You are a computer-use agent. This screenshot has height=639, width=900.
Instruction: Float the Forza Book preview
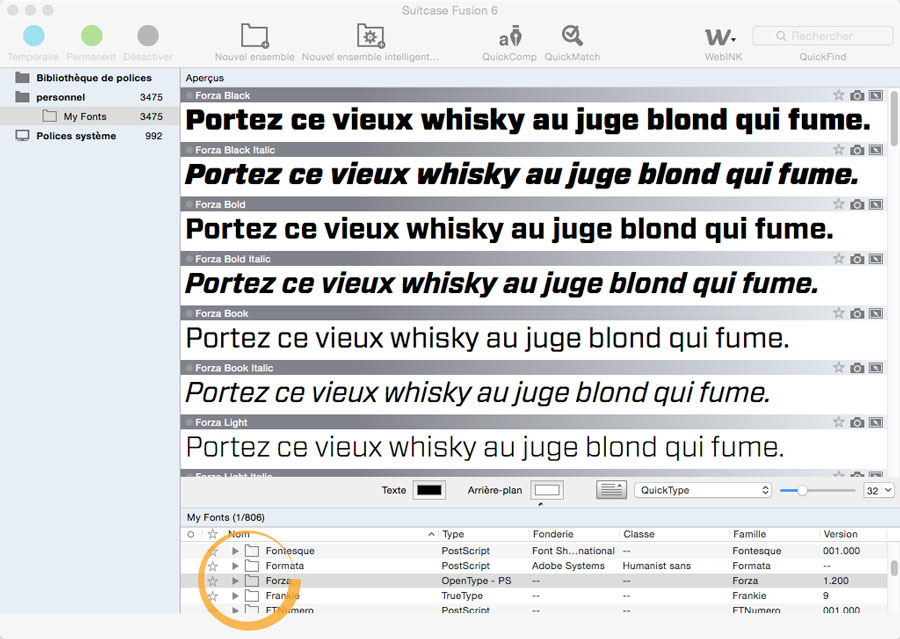876,313
